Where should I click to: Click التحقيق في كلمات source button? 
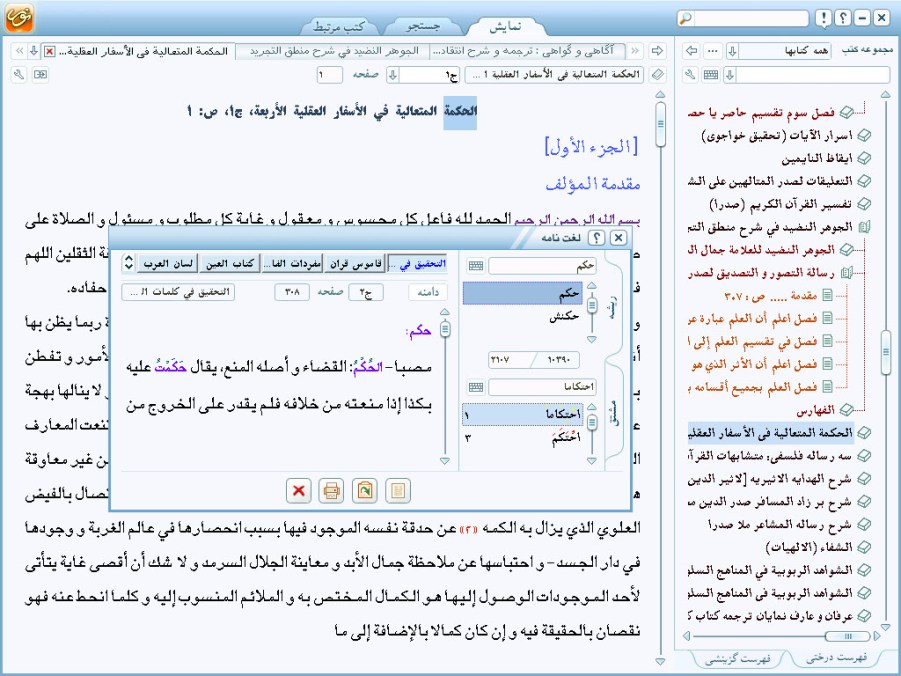click(x=178, y=292)
